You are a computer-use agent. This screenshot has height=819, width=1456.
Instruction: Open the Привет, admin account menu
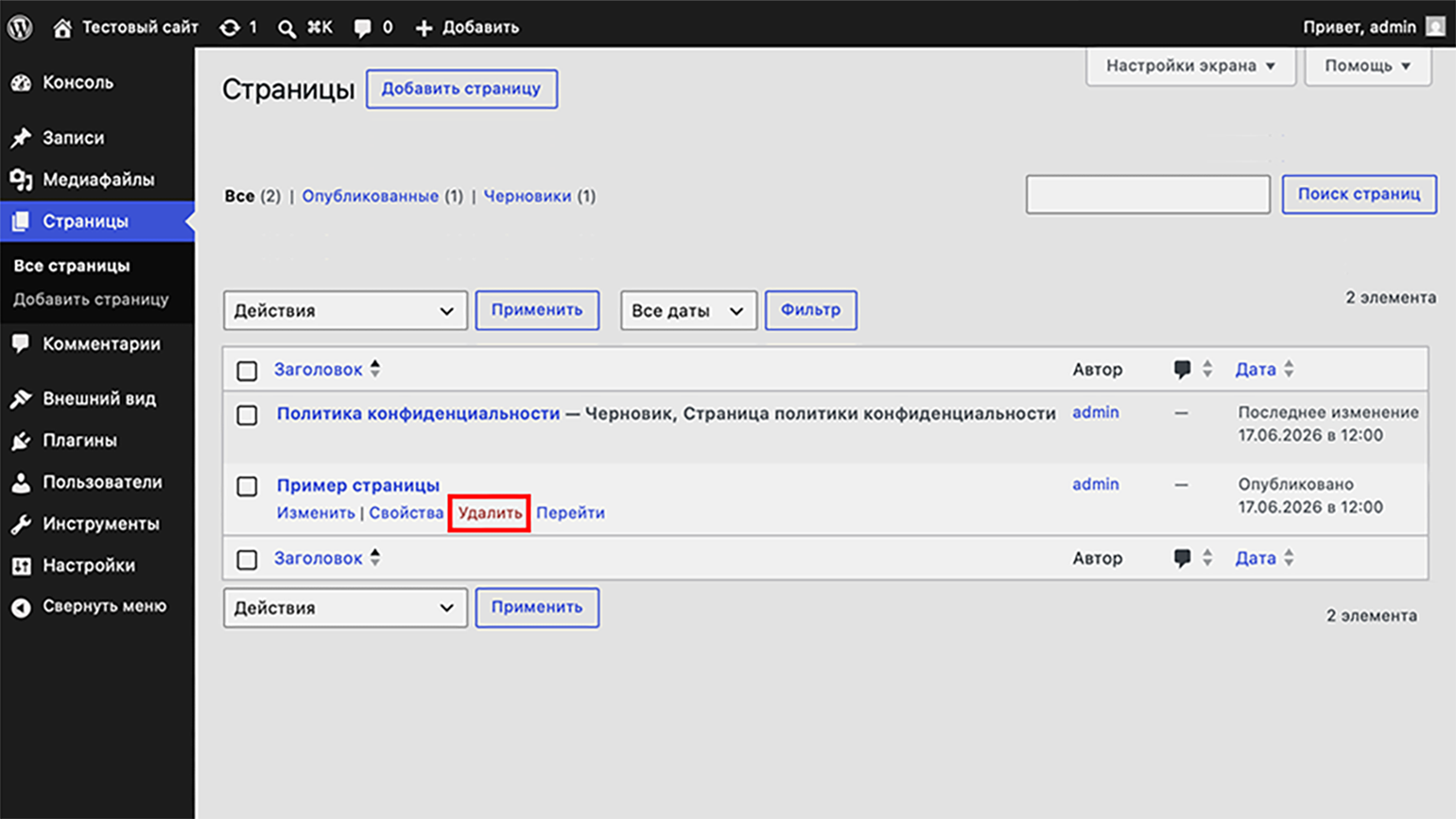point(1374,27)
